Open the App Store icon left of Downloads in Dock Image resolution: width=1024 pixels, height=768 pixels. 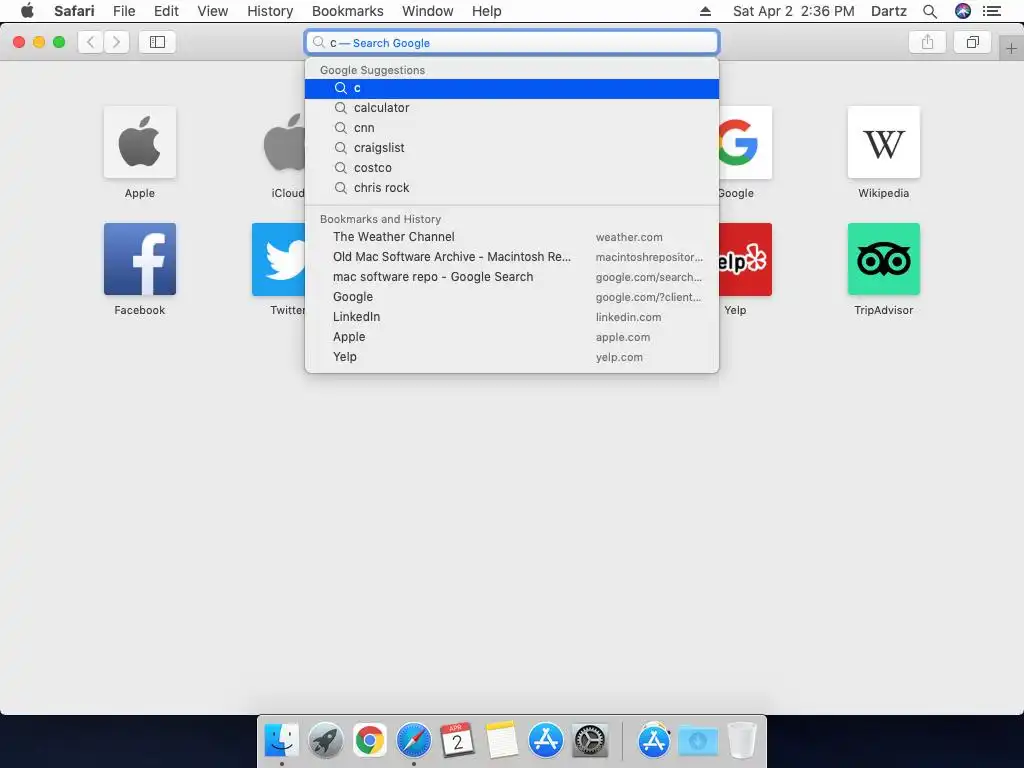(654, 741)
